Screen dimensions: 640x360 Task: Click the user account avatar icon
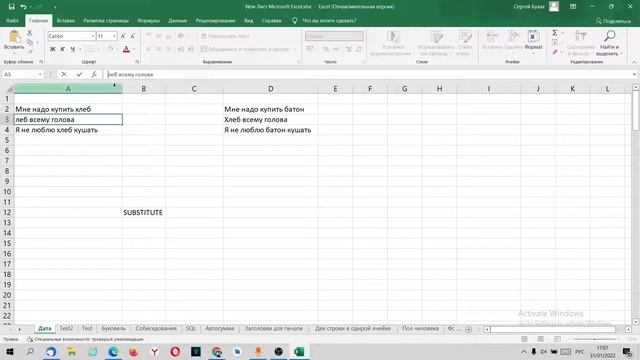[x=554, y=7]
